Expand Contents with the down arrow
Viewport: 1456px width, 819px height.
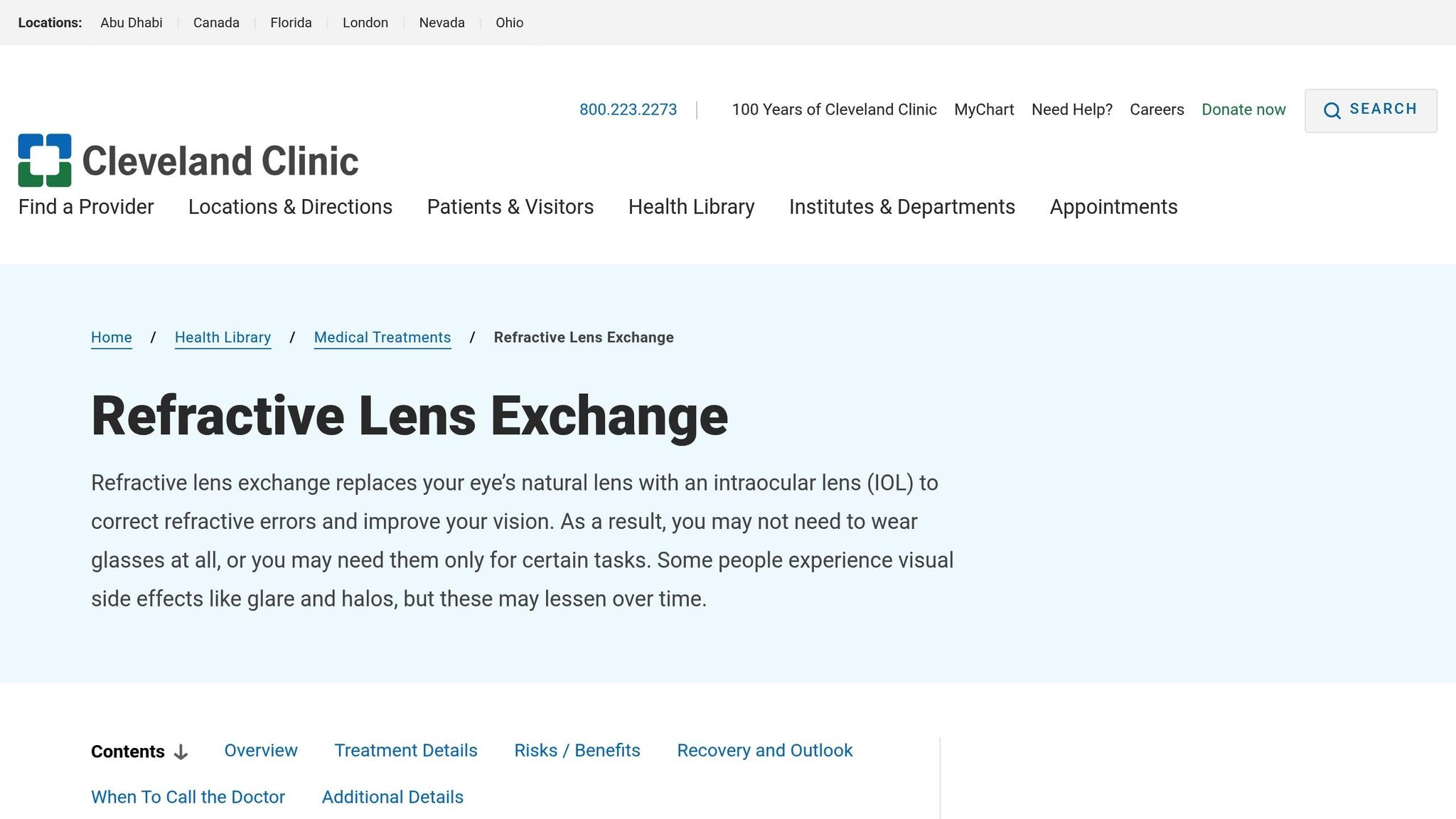(181, 752)
